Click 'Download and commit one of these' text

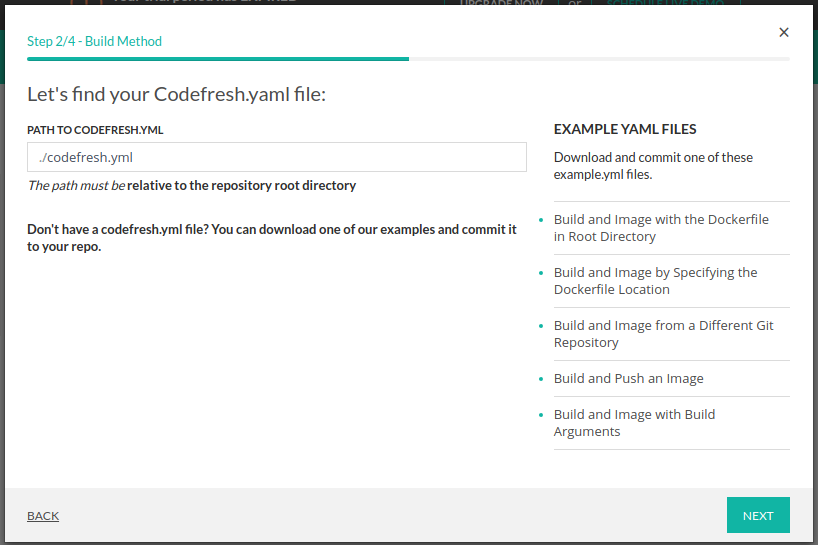click(x=653, y=158)
